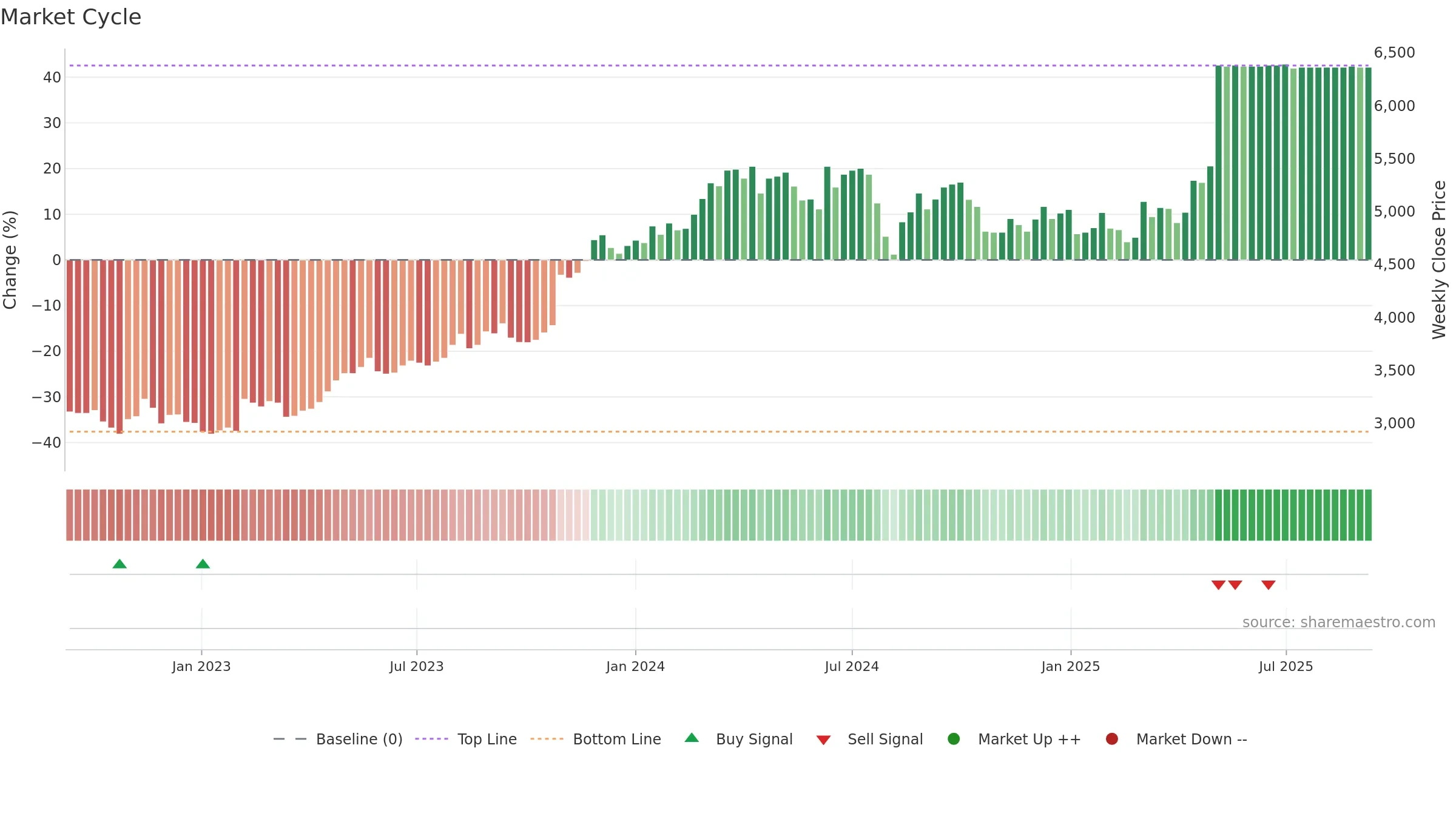
Task: Click the first tall dark green bar in 2025
Action: [1219, 163]
